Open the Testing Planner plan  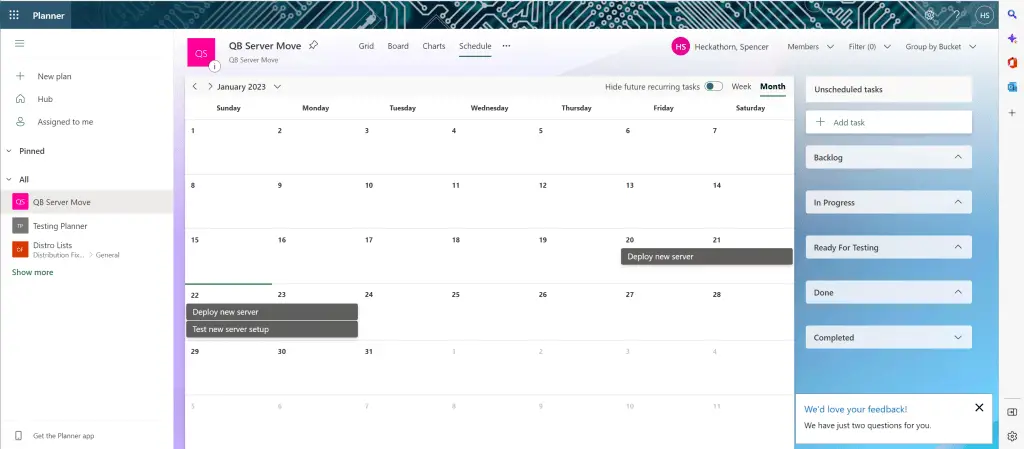[60, 226]
